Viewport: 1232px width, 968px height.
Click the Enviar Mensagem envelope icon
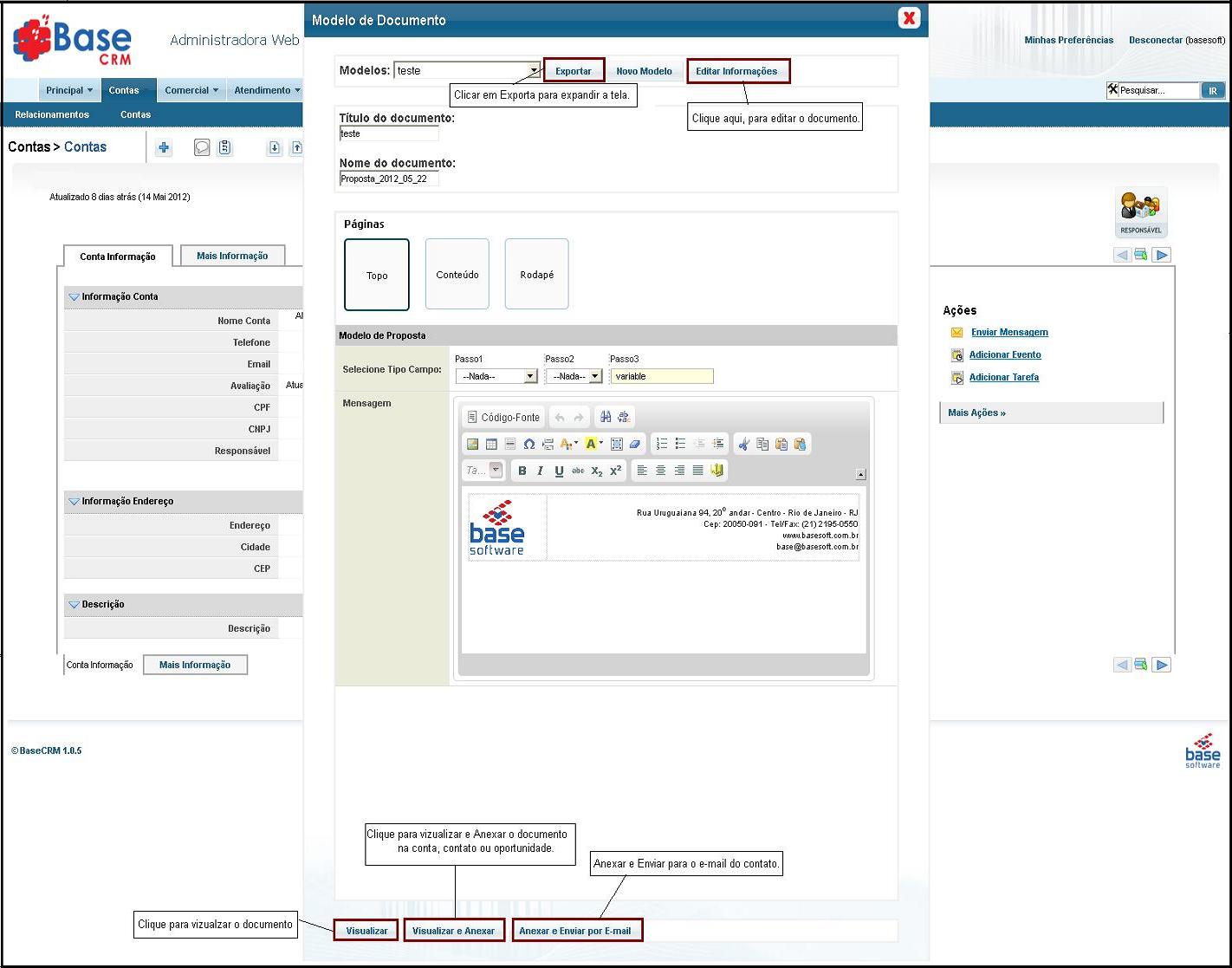coord(956,332)
